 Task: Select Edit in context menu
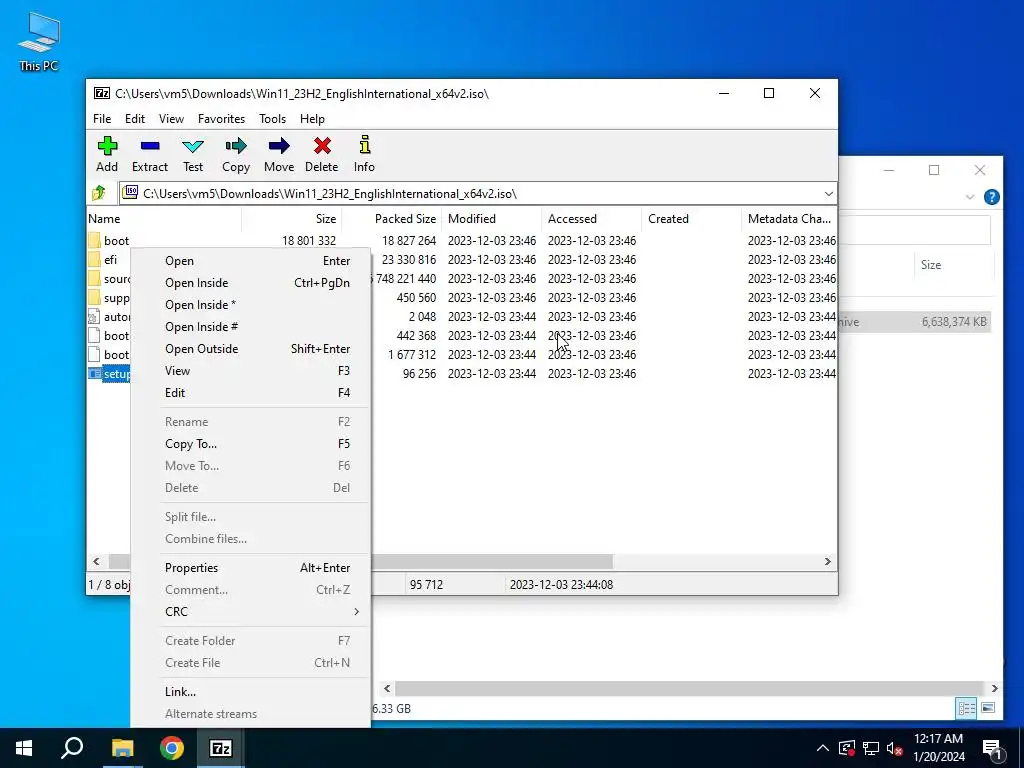(251, 392)
